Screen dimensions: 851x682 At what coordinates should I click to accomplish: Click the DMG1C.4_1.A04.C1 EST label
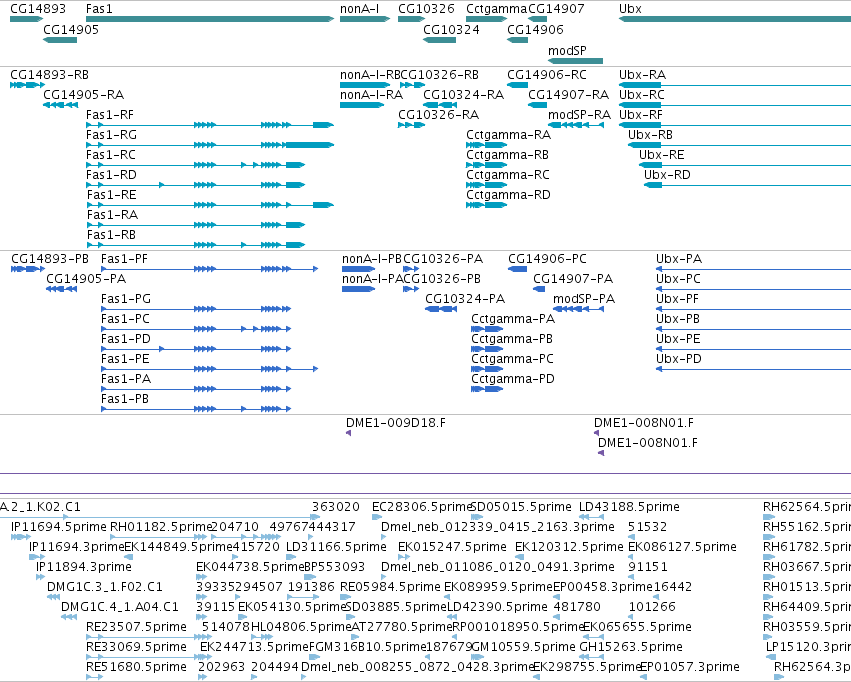[x=119, y=607]
